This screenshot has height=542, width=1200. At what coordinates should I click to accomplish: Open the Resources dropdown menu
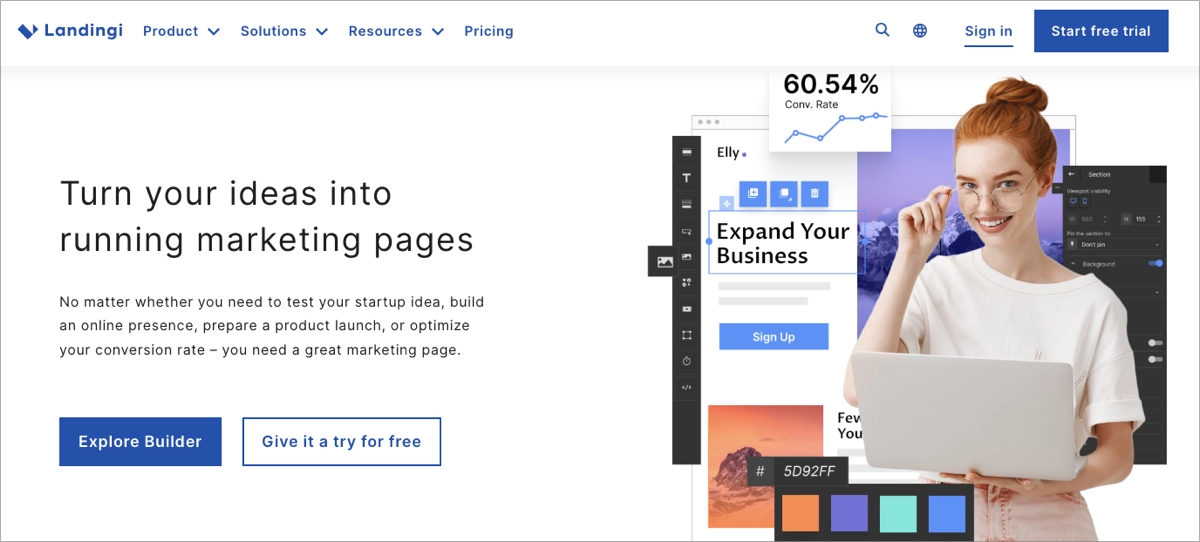(x=396, y=31)
